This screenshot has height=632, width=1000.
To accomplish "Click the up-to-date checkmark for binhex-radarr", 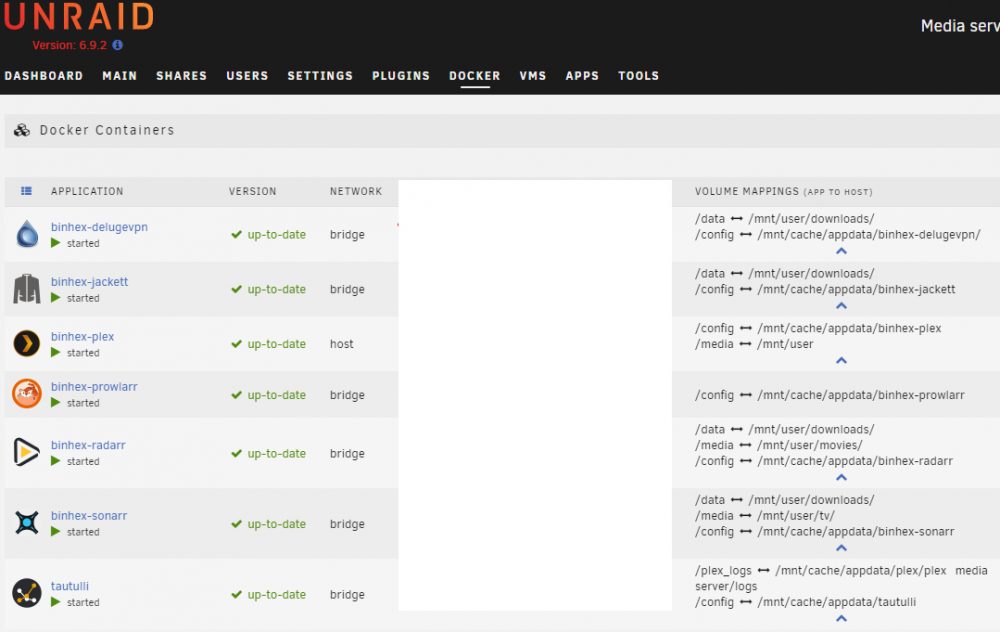I will 237,454.
